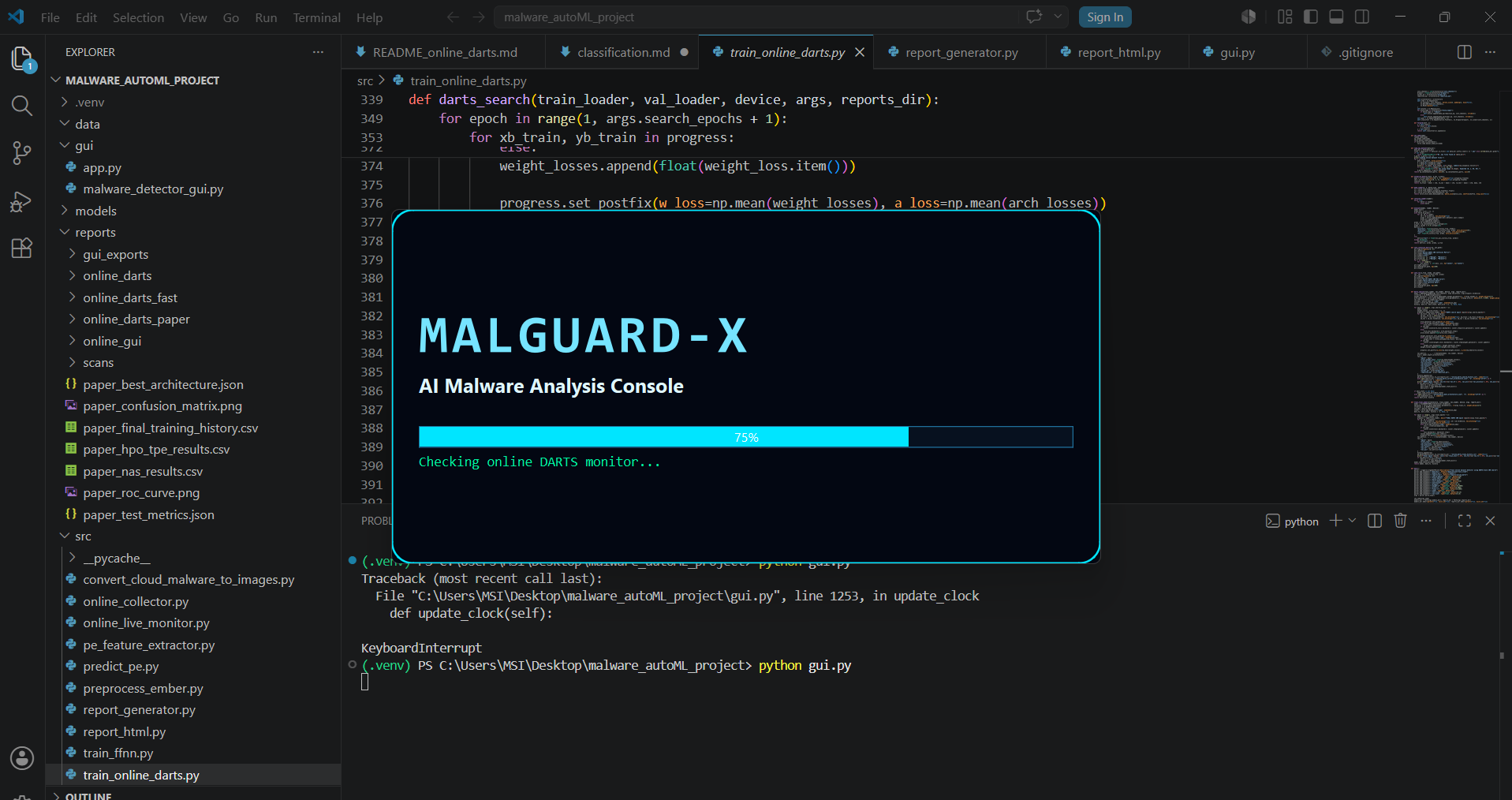The image size is (1512, 800).
Task: Maximize the terminal panel size
Action: (x=1465, y=521)
